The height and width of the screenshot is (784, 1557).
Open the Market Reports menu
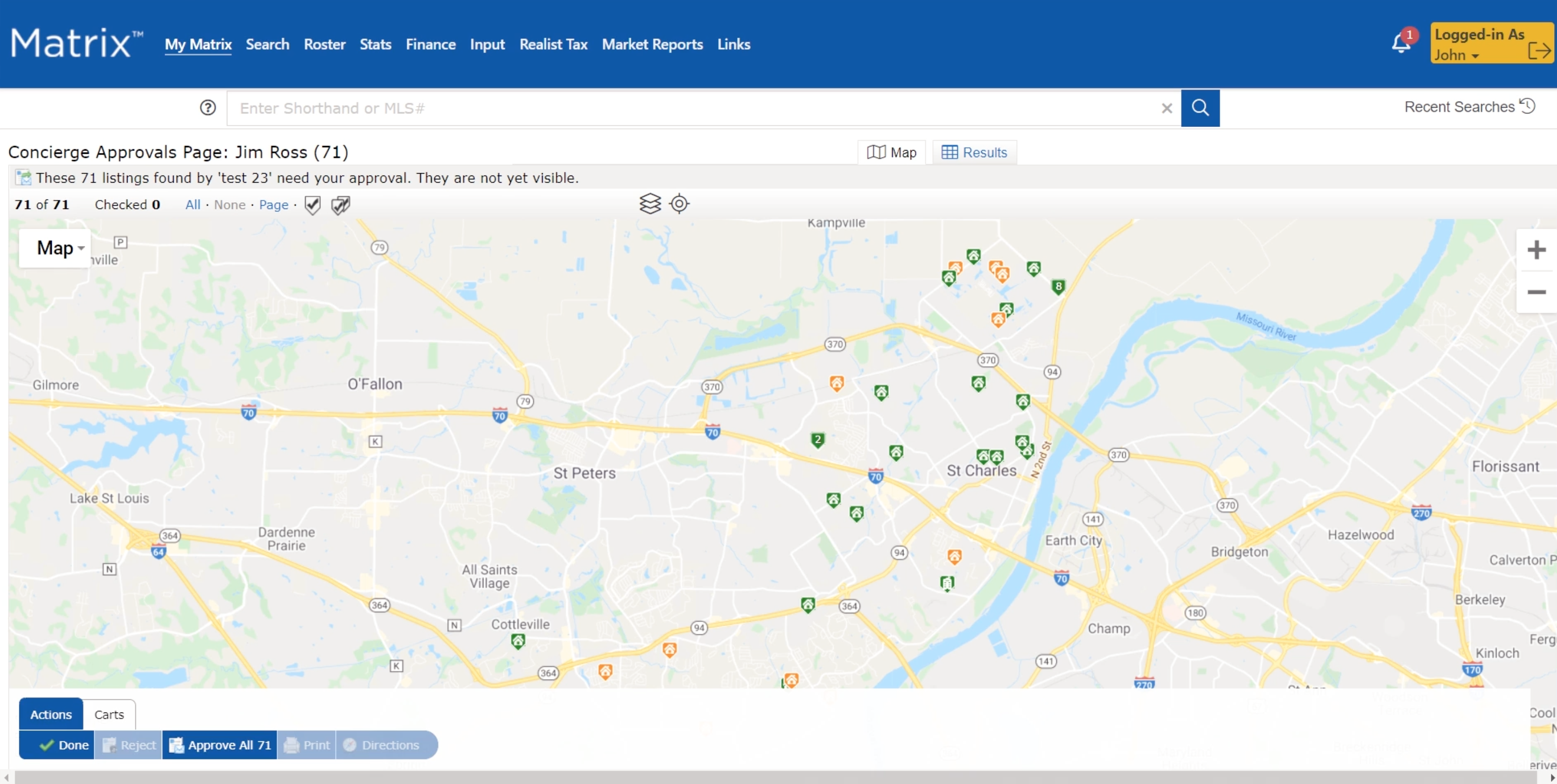pyautogui.click(x=651, y=44)
